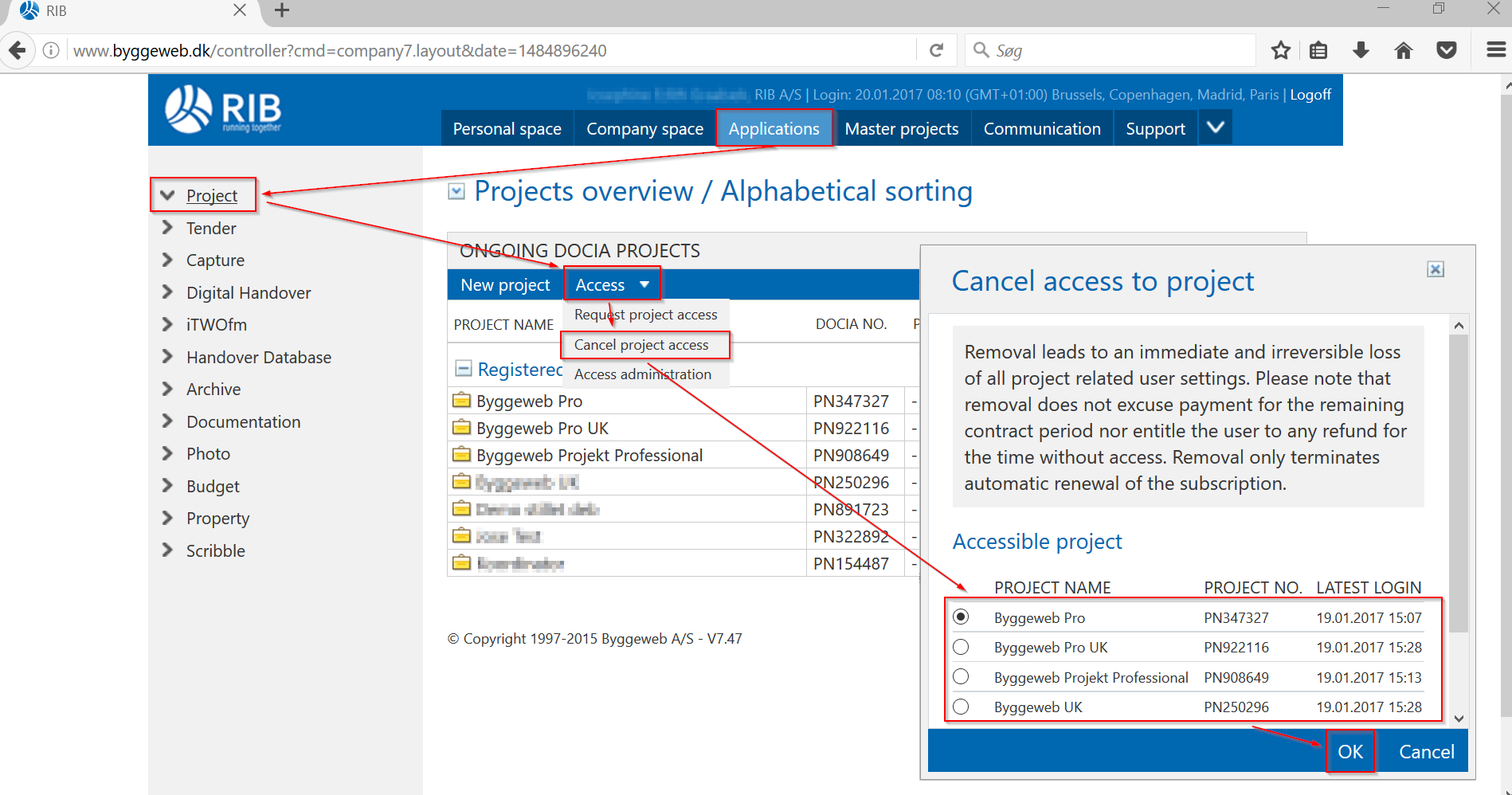This screenshot has height=795, width=1512.
Task: Click the Logoff link
Action: coord(1310,95)
